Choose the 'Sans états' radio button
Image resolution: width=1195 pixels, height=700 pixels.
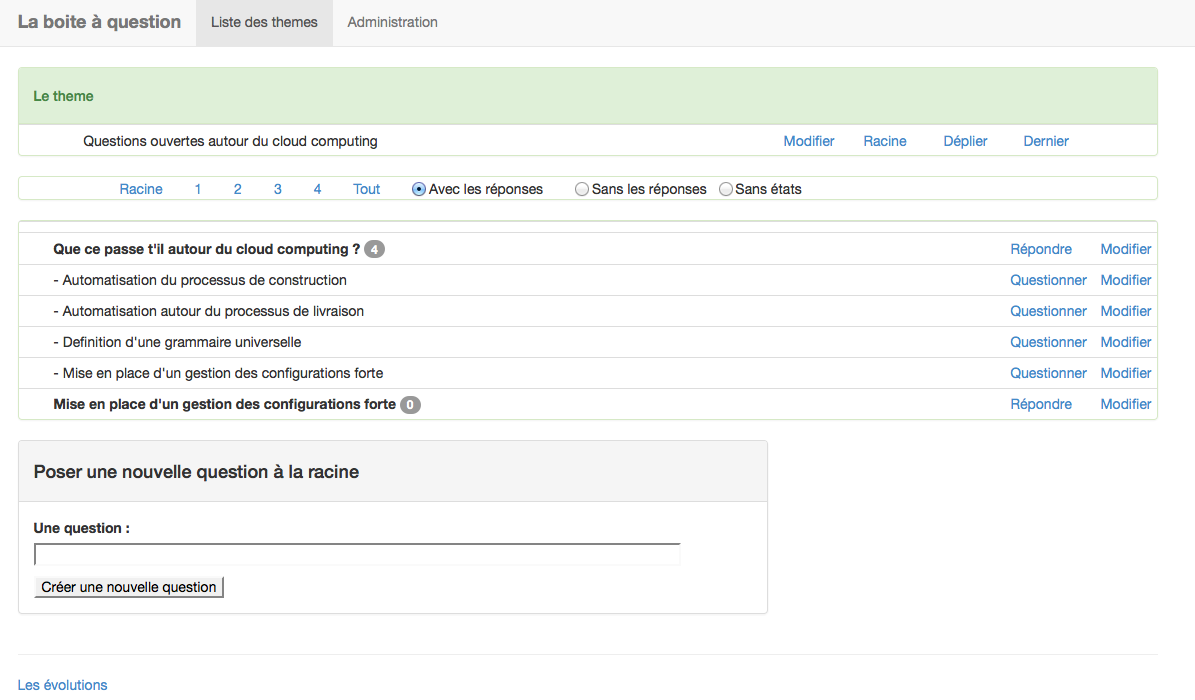pyautogui.click(x=726, y=189)
